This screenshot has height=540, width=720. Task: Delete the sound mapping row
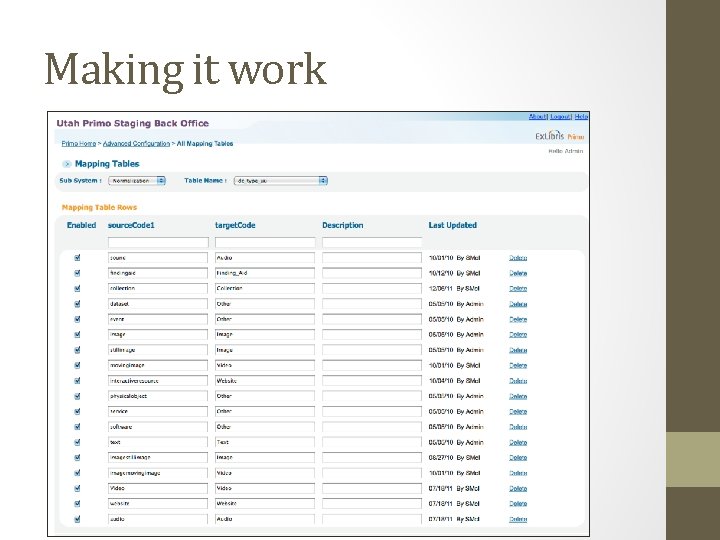(518, 258)
